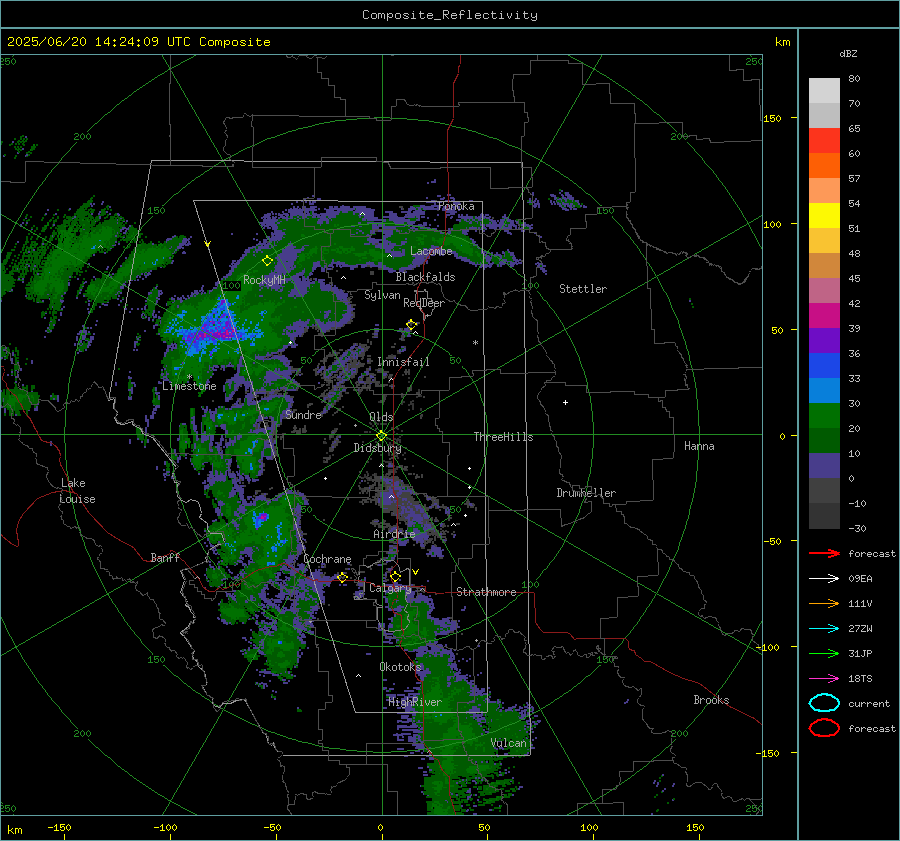Screen dimensions: 900x841
Task: Click the Calgary city label
Action: pos(390,588)
